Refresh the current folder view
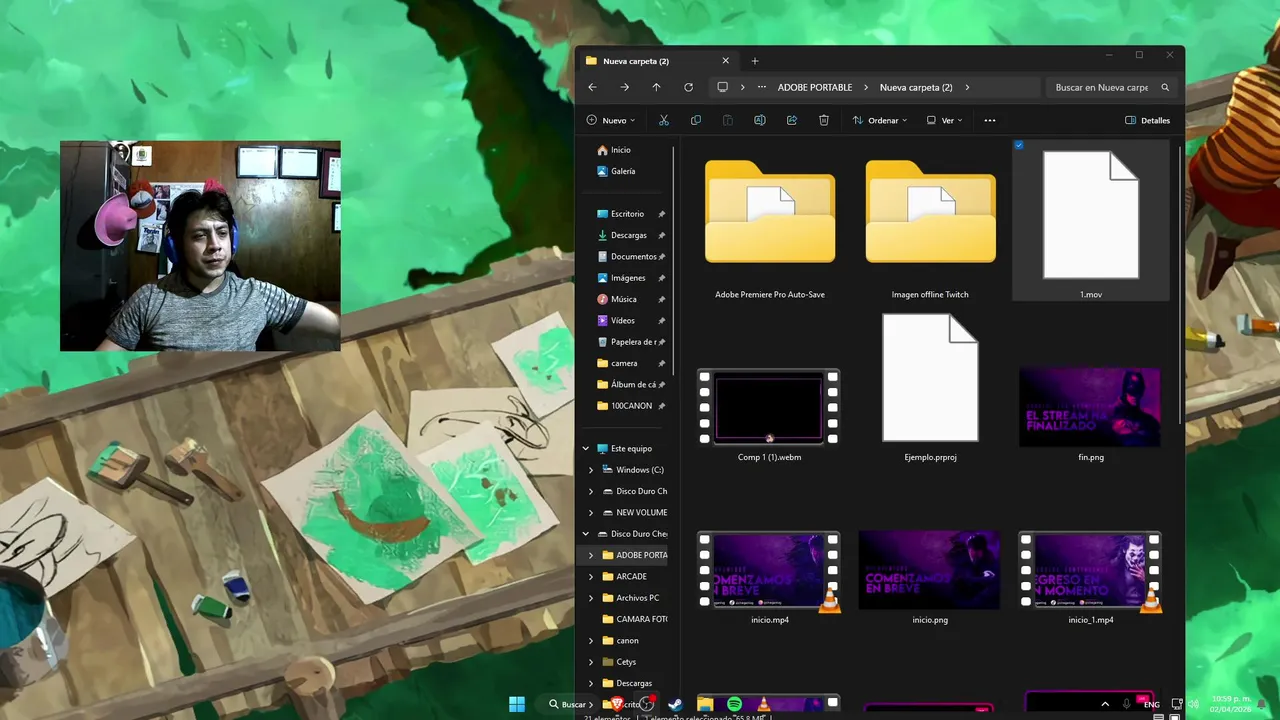Viewport: 1280px width, 720px height. (688, 87)
